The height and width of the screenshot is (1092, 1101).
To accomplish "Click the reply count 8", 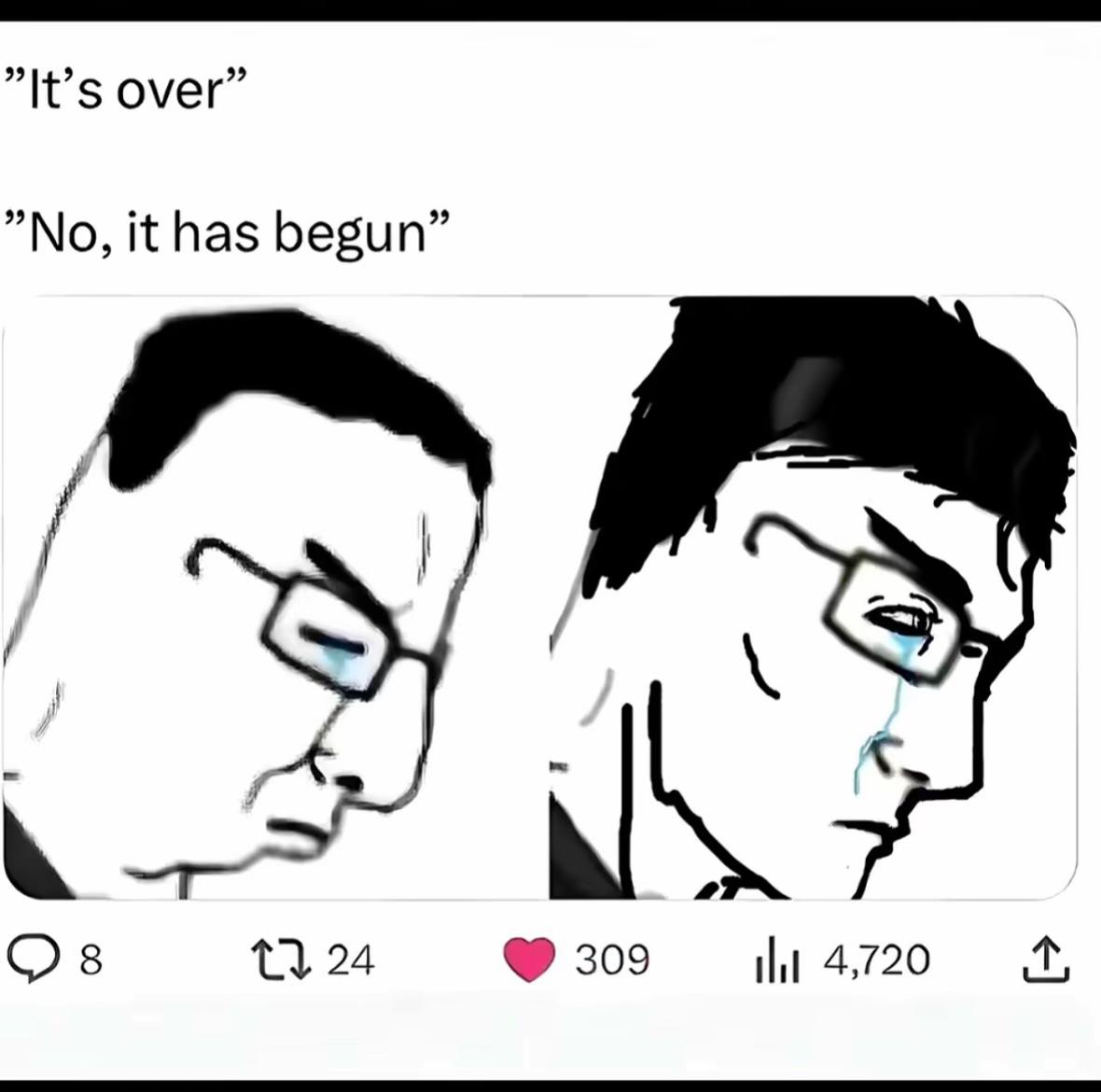I will (91, 960).
